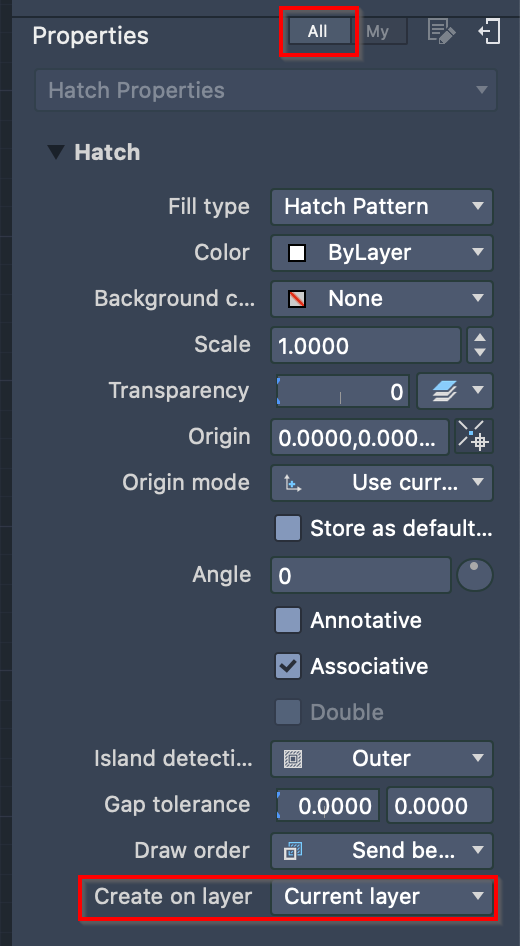Click the Island detection Outer pattern icon
Image resolution: width=520 pixels, height=946 pixels.
pos(293,758)
